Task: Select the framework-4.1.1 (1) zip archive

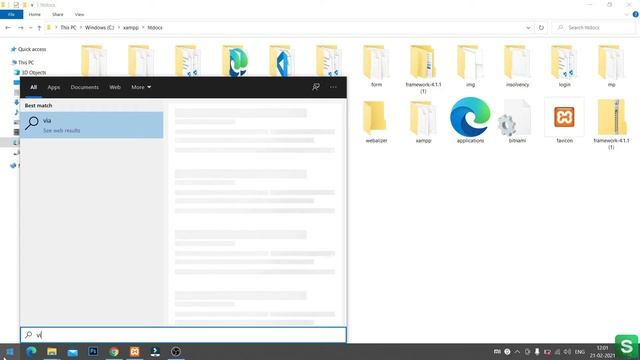Action: click(x=611, y=124)
